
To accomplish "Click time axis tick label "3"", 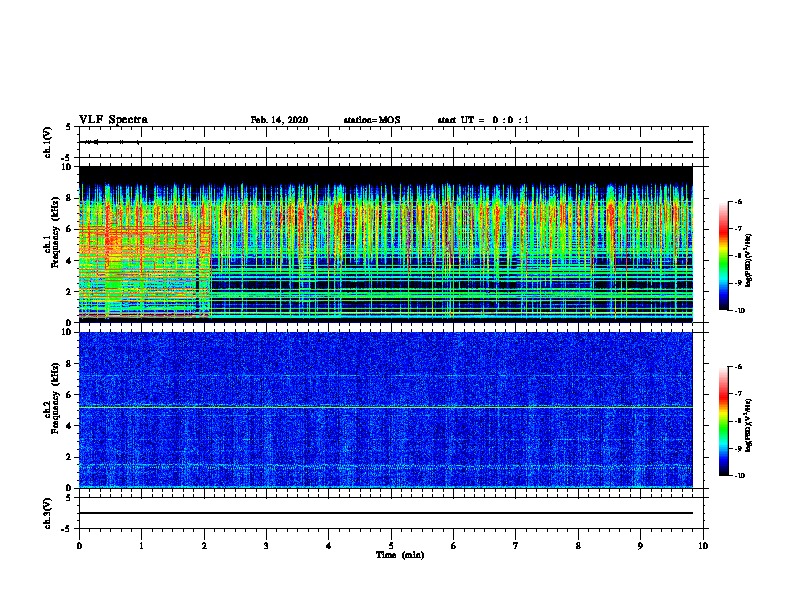I will [x=266, y=545].
